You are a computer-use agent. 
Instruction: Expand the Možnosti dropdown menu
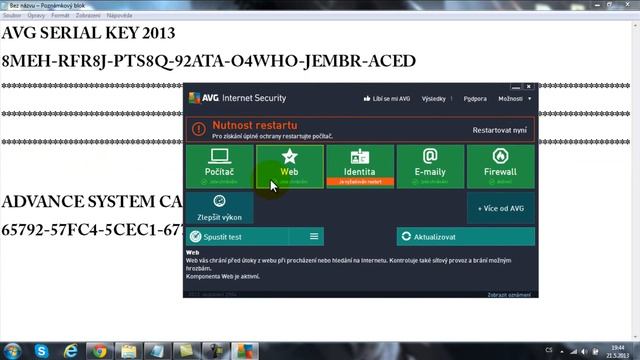(x=514, y=99)
